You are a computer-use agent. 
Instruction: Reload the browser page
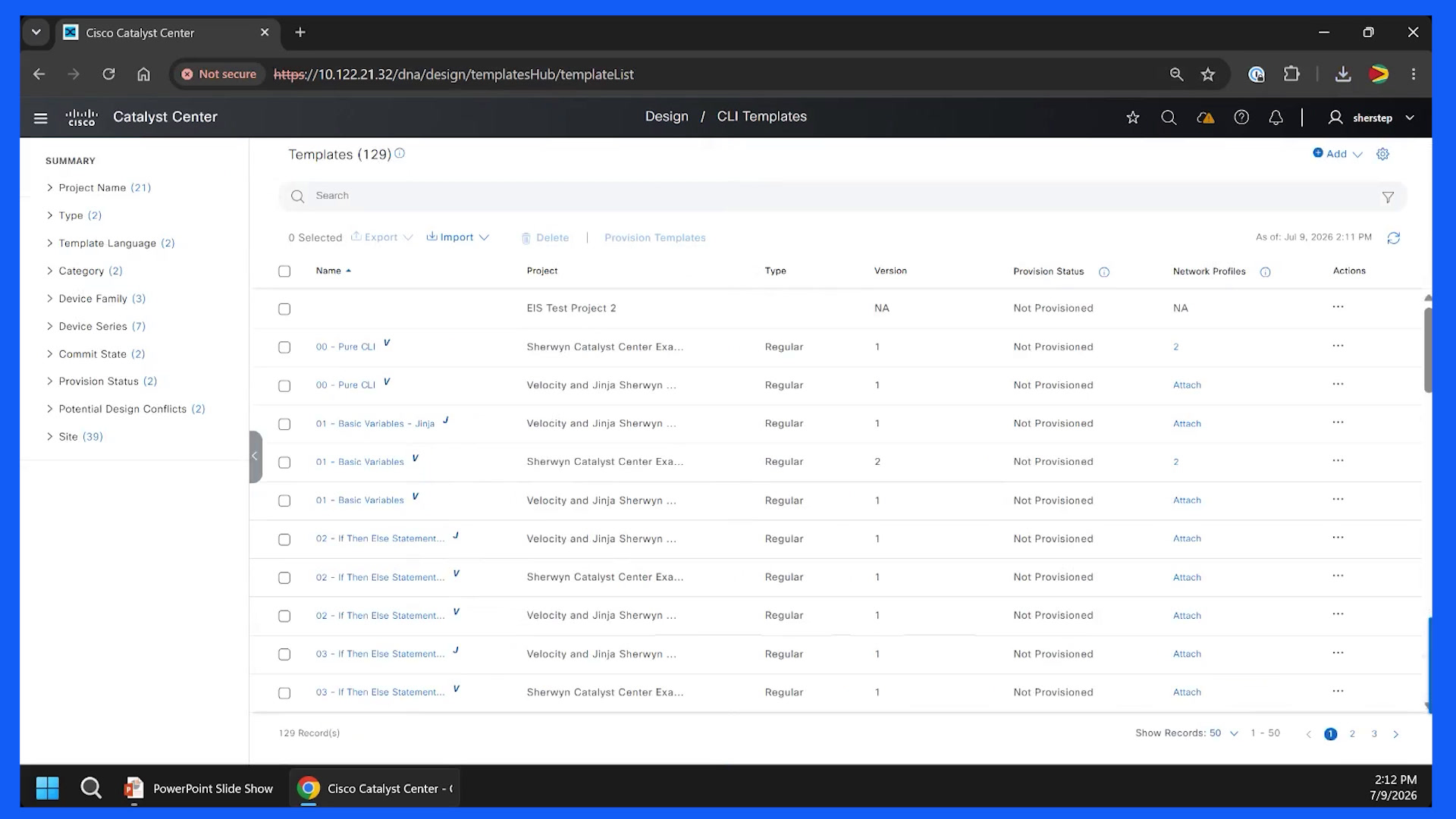(x=109, y=74)
